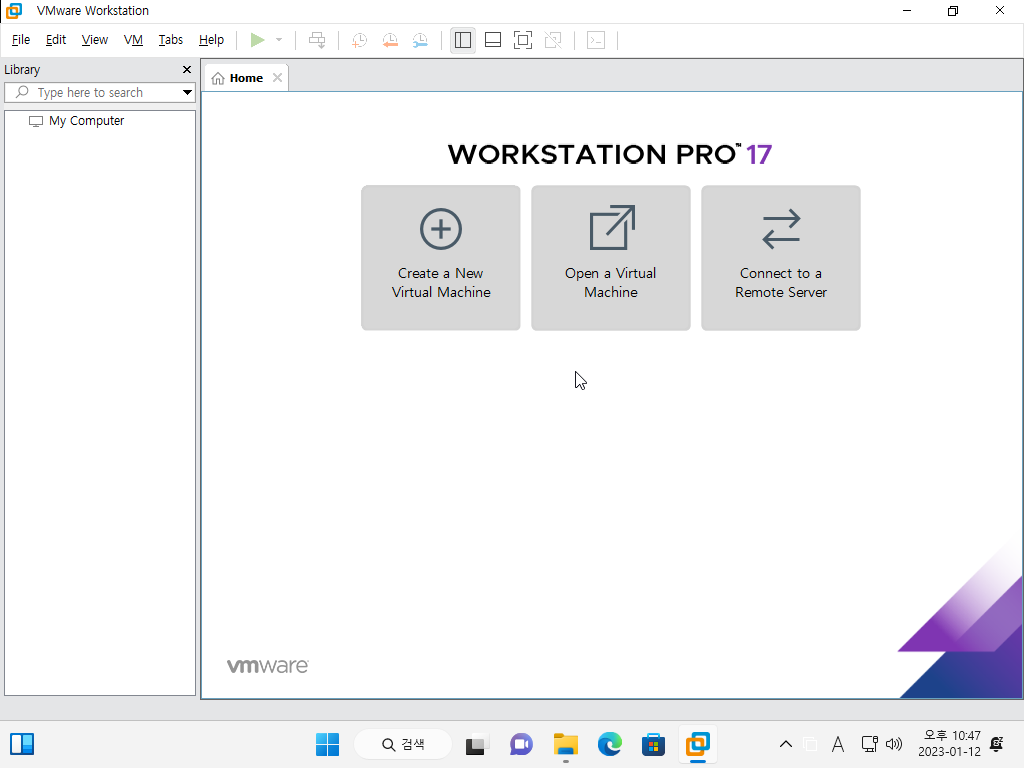The image size is (1024, 768).
Task: Close the Home tab
Action: point(278,78)
